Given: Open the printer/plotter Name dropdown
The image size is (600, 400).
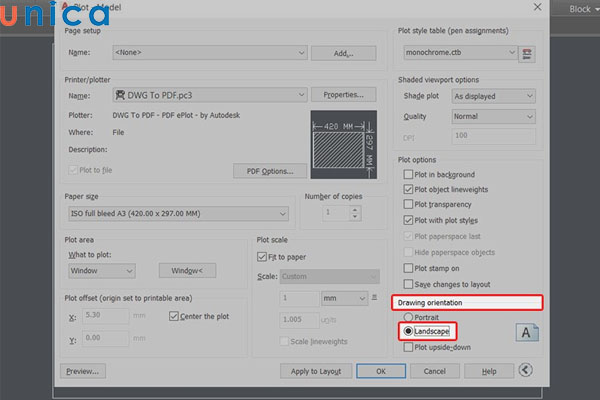Looking at the screenshot, I should coord(210,95).
